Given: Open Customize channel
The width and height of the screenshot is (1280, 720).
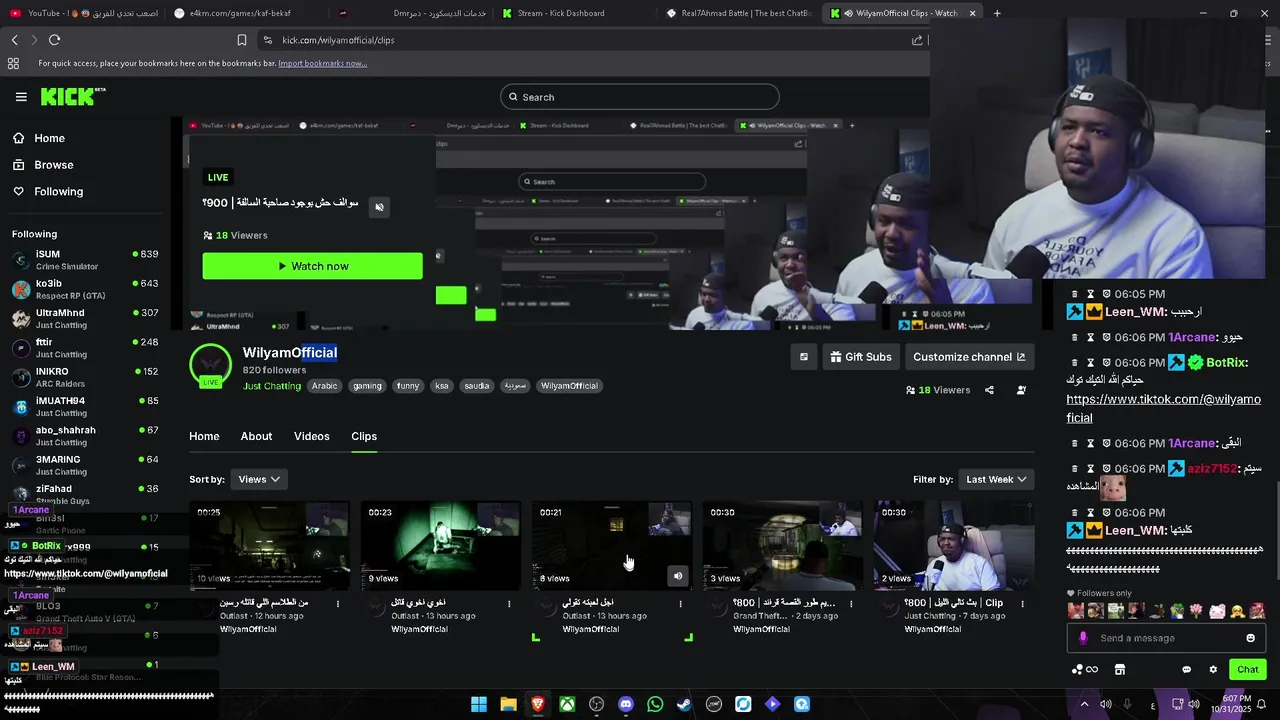Looking at the screenshot, I should coord(969,357).
